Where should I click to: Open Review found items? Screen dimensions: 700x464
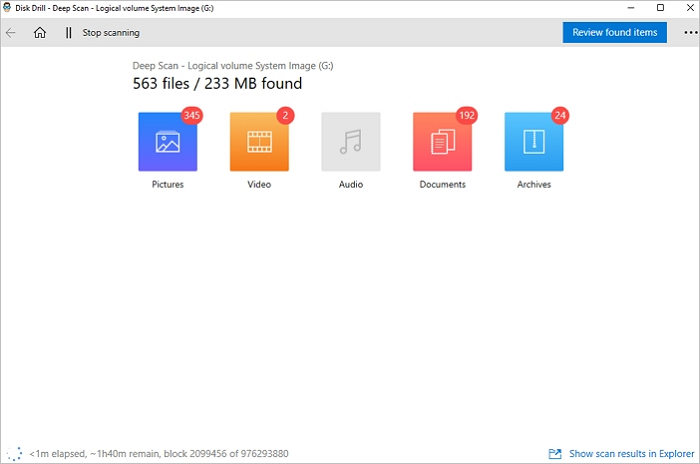click(x=614, y=33)
